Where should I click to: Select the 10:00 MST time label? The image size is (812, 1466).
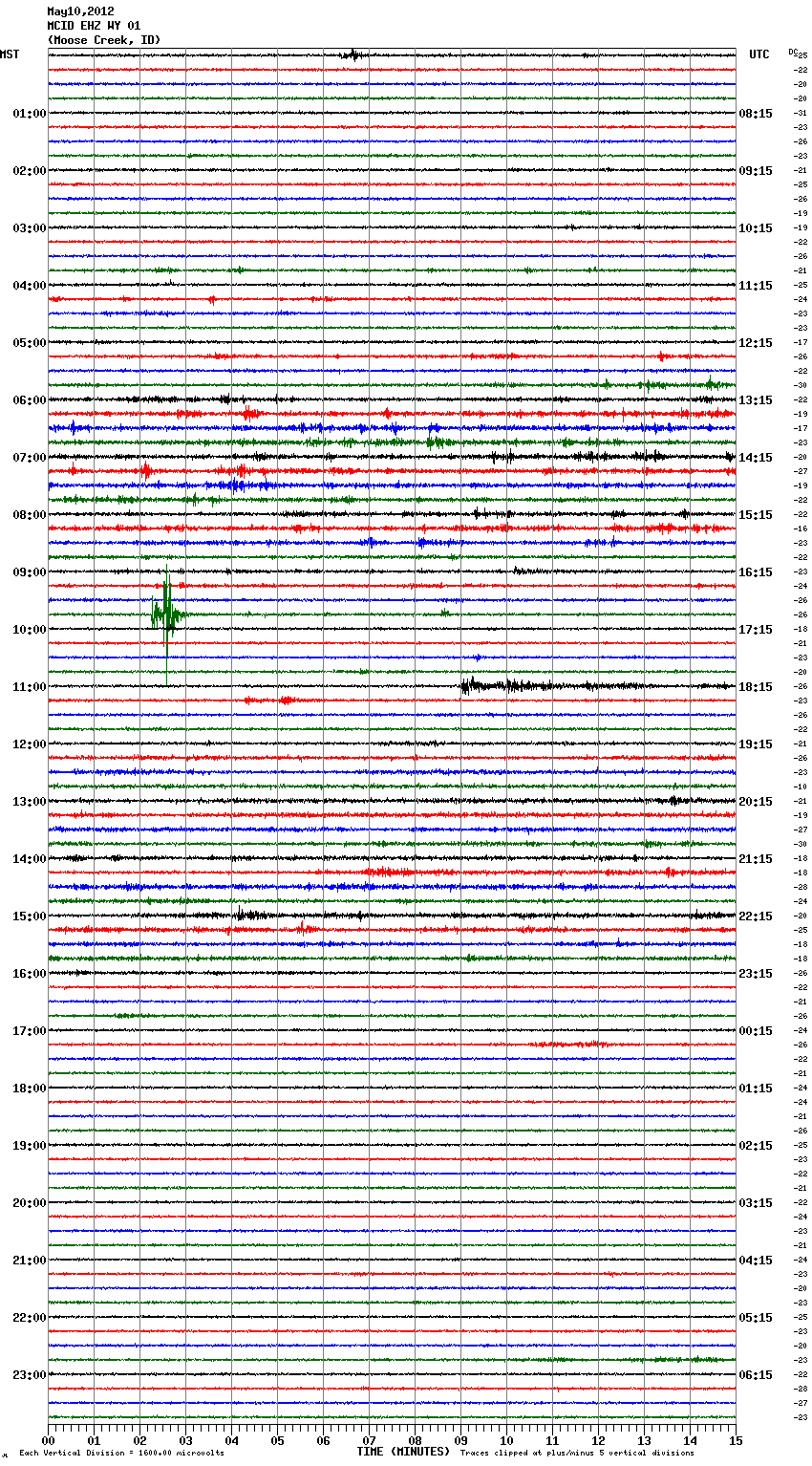30,630
